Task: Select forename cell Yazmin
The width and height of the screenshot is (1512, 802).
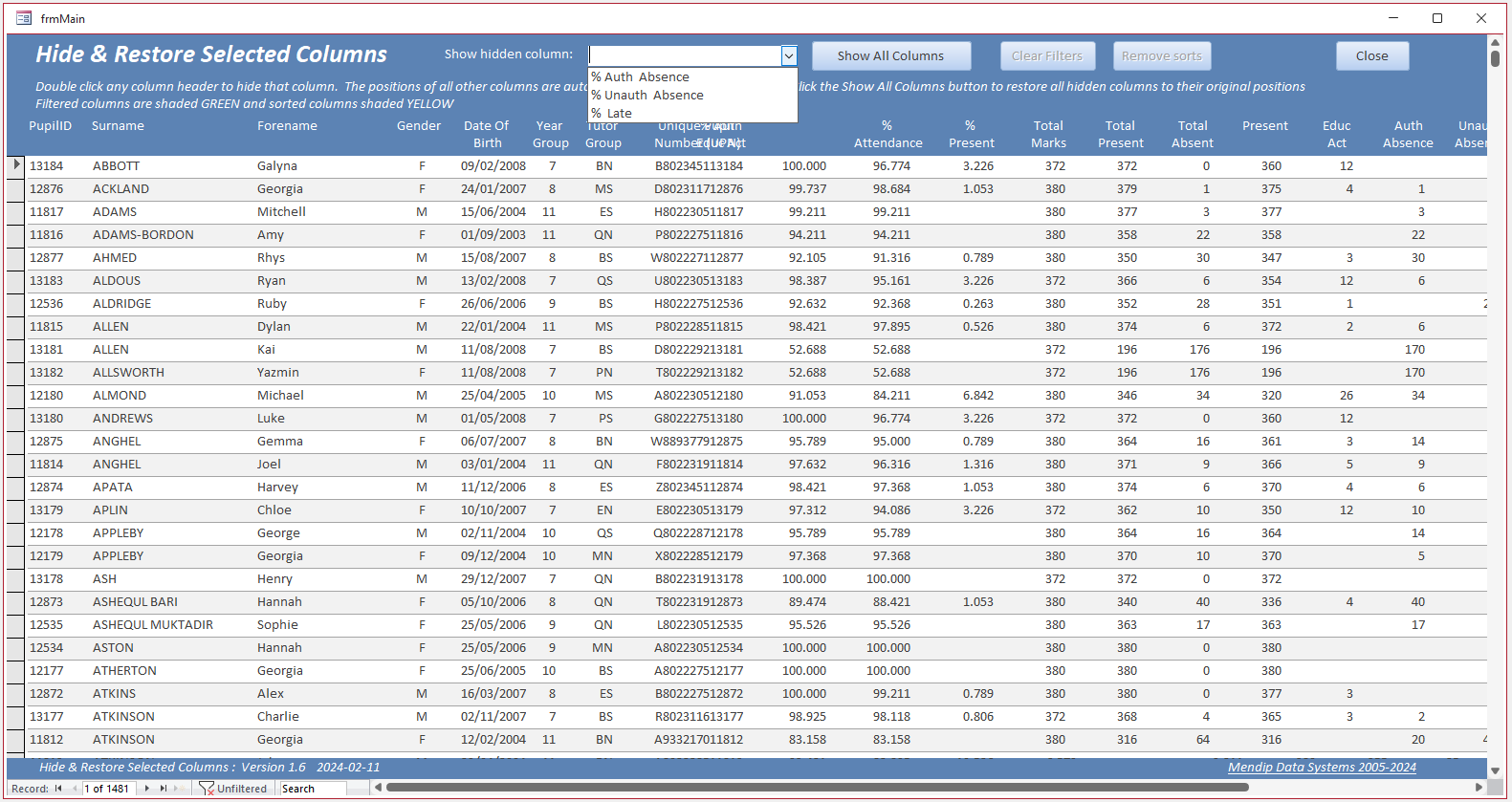Action: coord(278,372)
